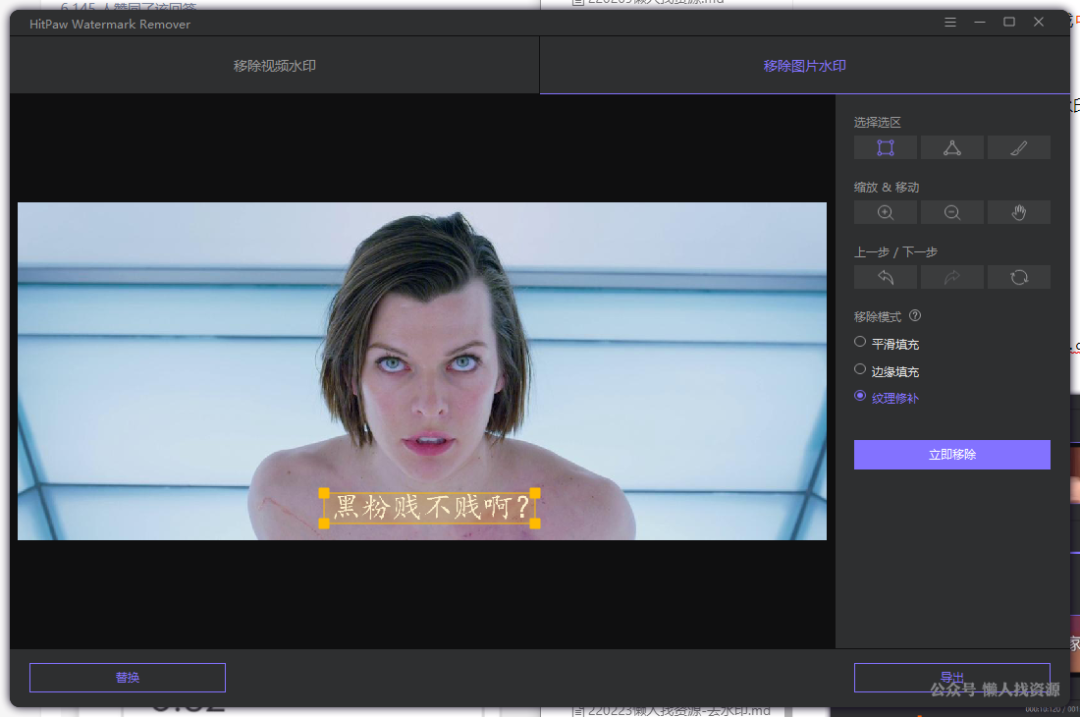Screen dimensions: 1080x717
Task: Undo the last step
Action: point(885,277)
